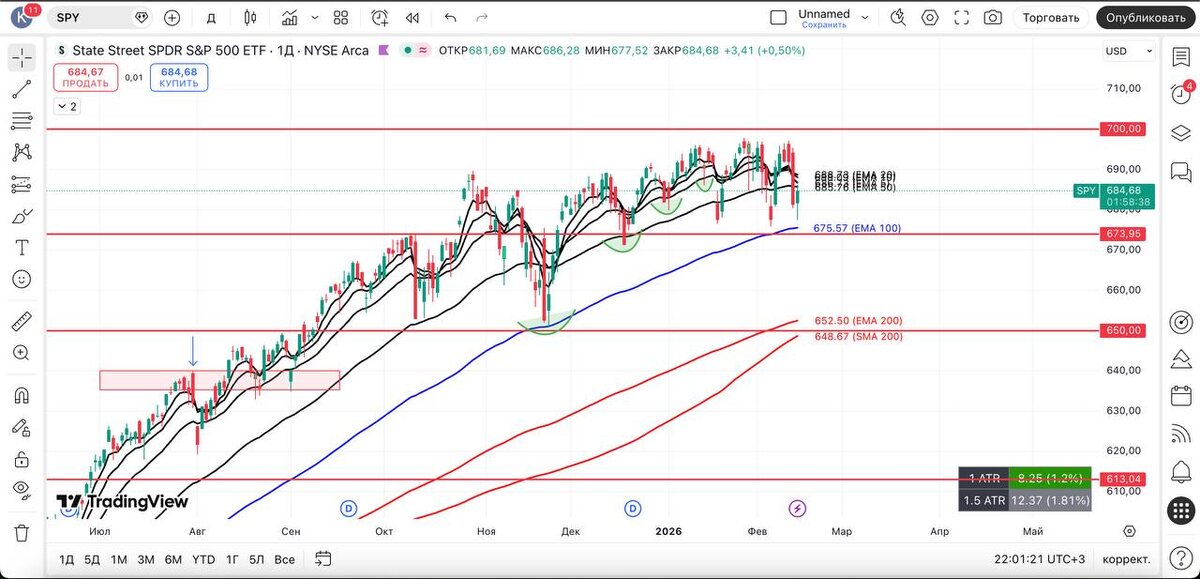
Task: Select the 1Д time range
Action: click(x=66, y=559)
